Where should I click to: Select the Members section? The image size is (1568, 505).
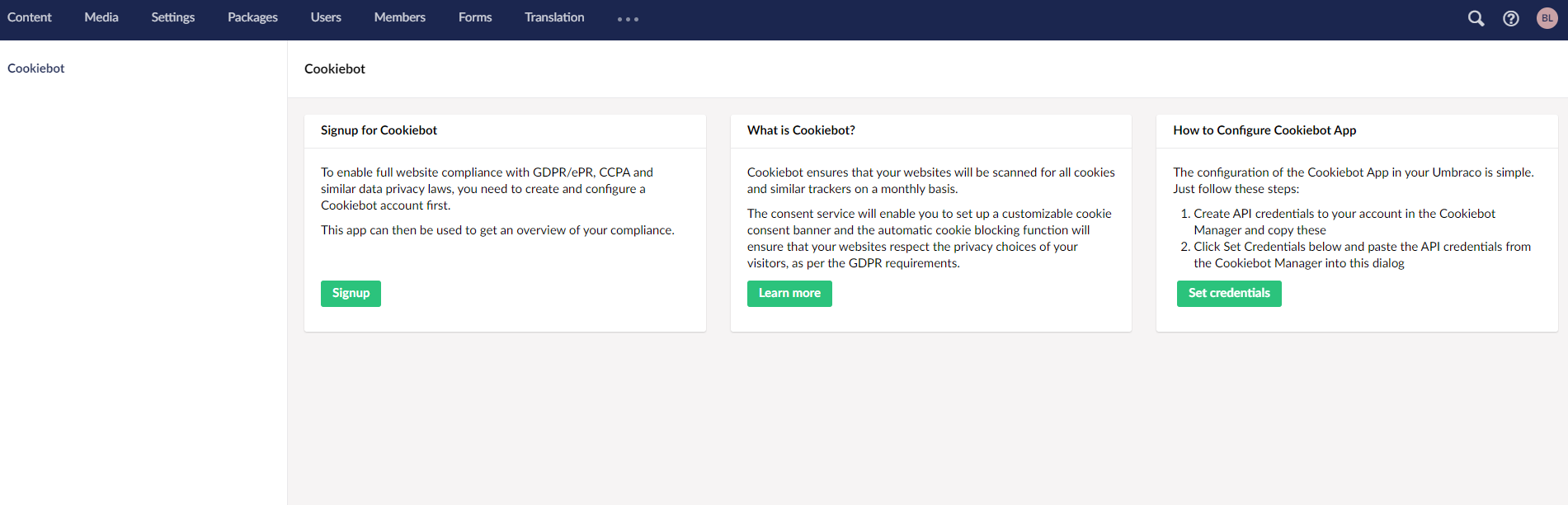click(399, 17)
